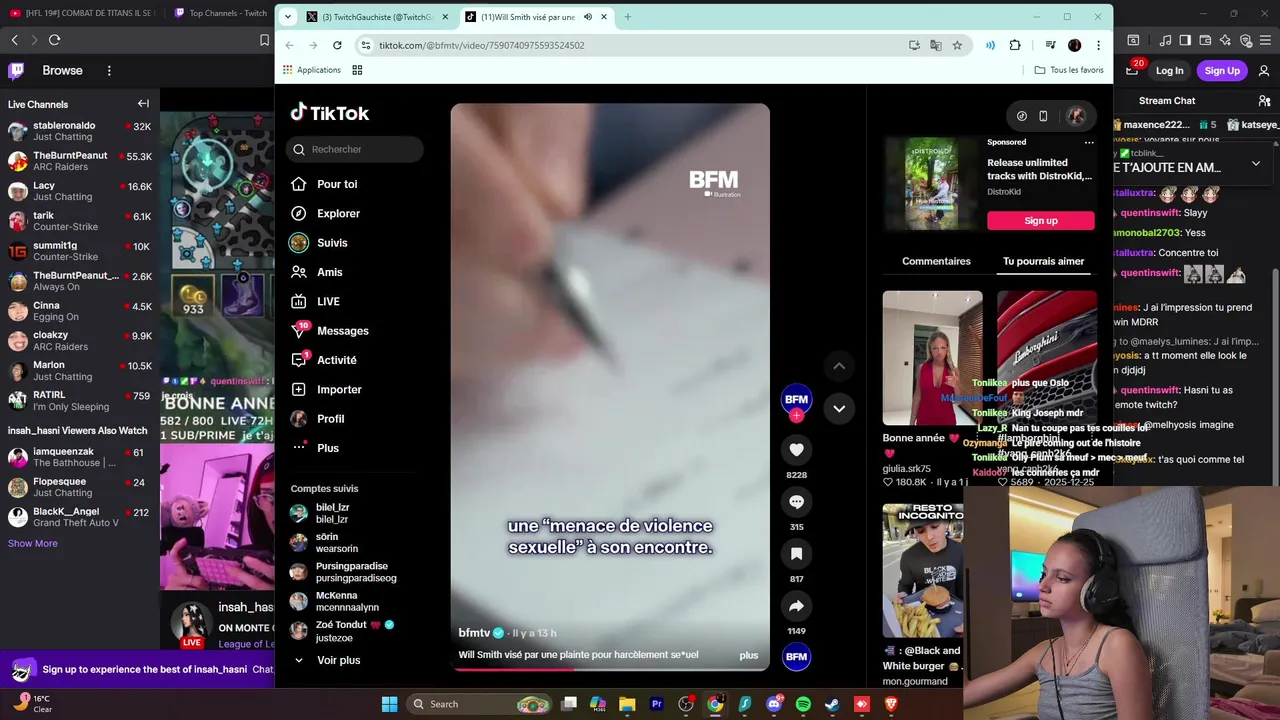Click Twitch Sign Up button
This screenshot has width=1280, height=720.
point(1222,71)
